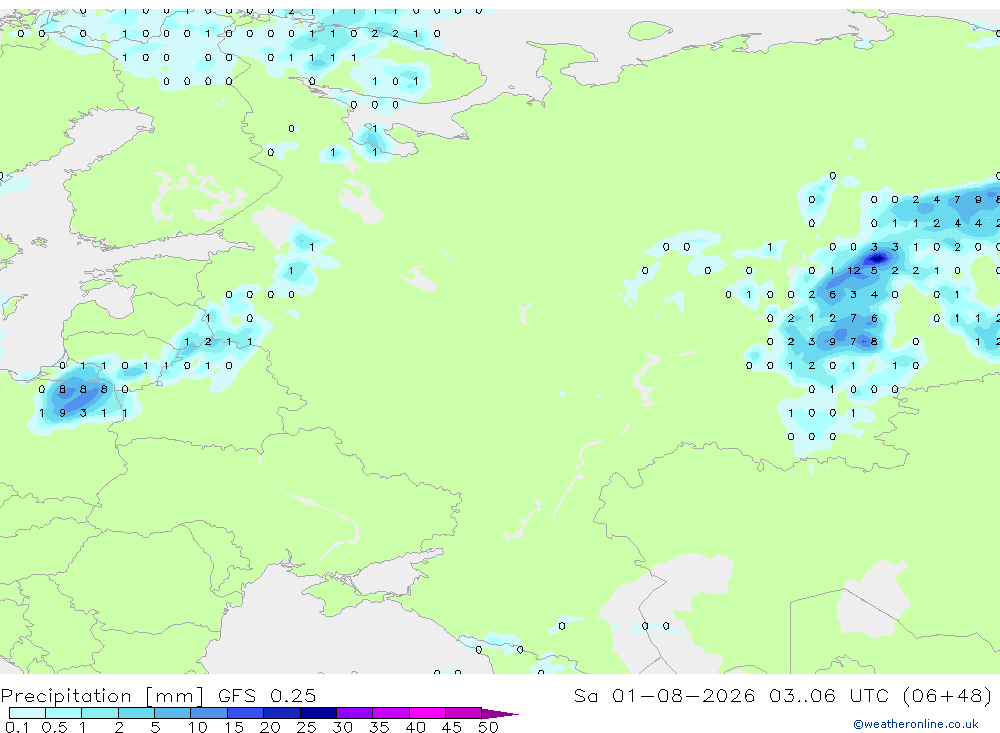Screen dimensions: 1000x733
Task: Click the legend label '50'
Action: 488,727
